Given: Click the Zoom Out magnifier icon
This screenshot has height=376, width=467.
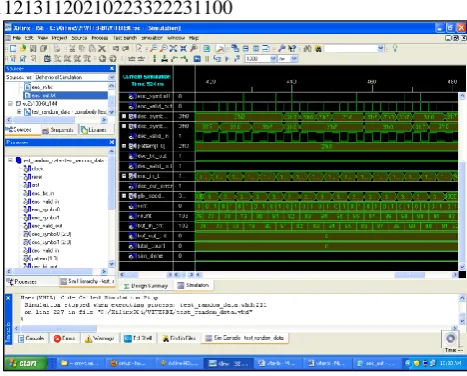Looking at the screenshot, I should [163, 49].
